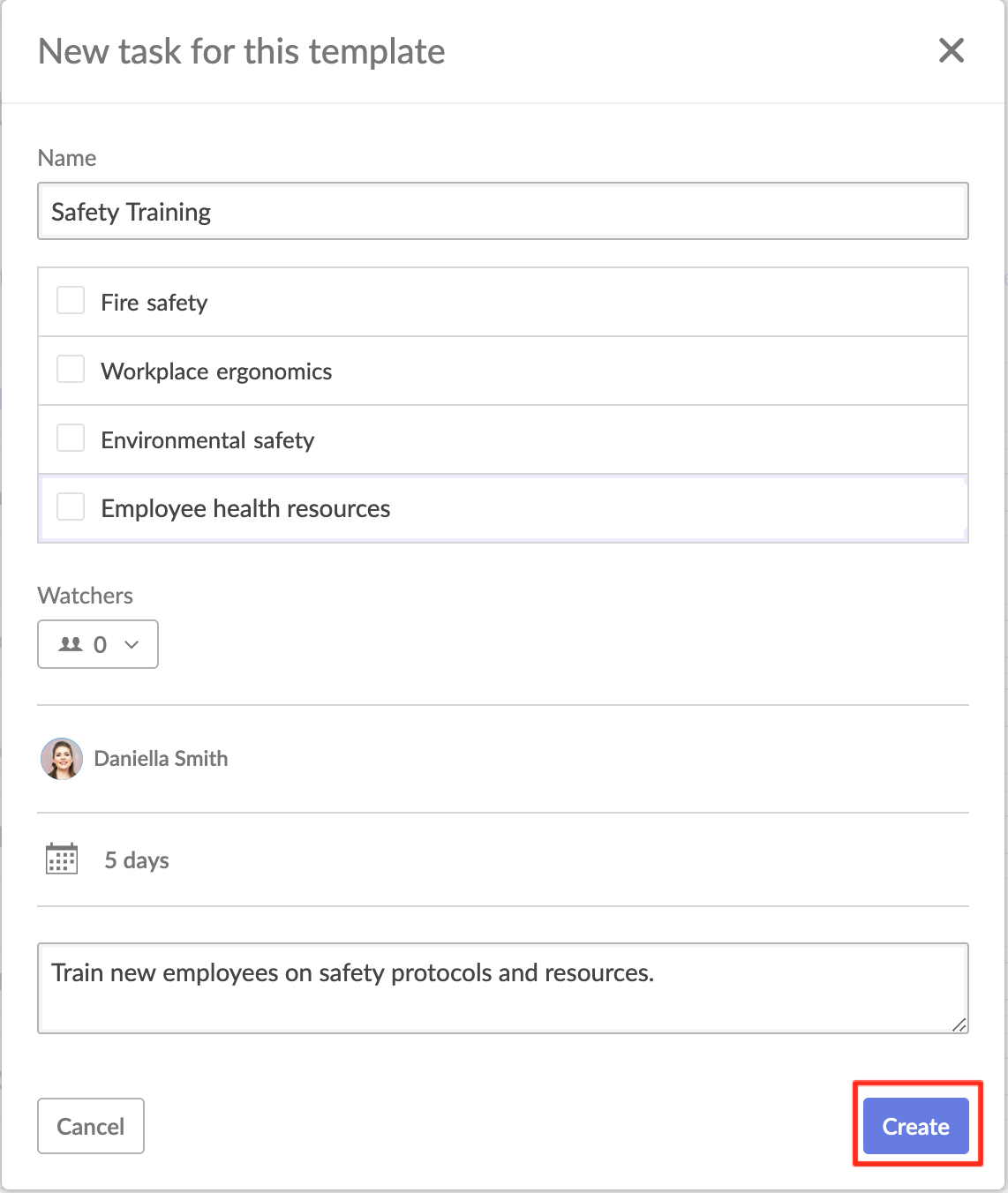Click the 5 days duration value
The image size is (1008, 1193).
pos(136,859)
